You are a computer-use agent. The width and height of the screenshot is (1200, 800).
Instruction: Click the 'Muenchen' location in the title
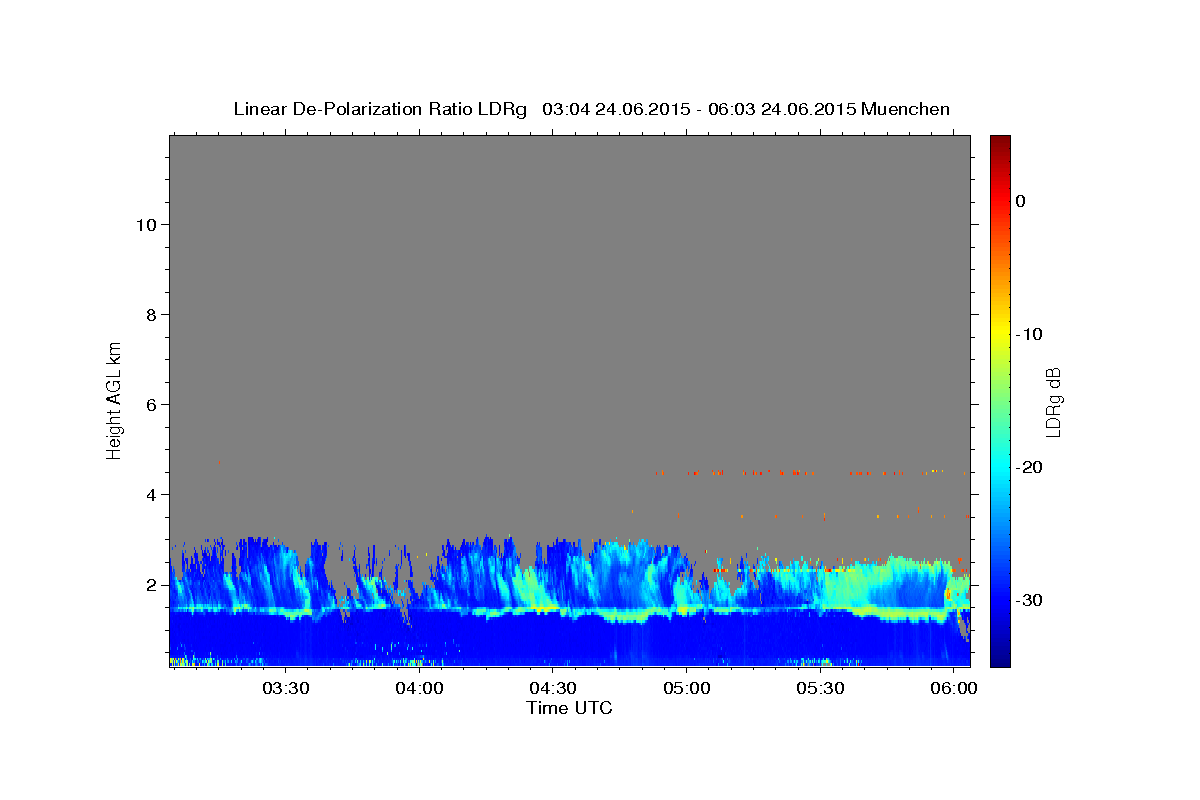pyautogui.click(x=905, y=109)
